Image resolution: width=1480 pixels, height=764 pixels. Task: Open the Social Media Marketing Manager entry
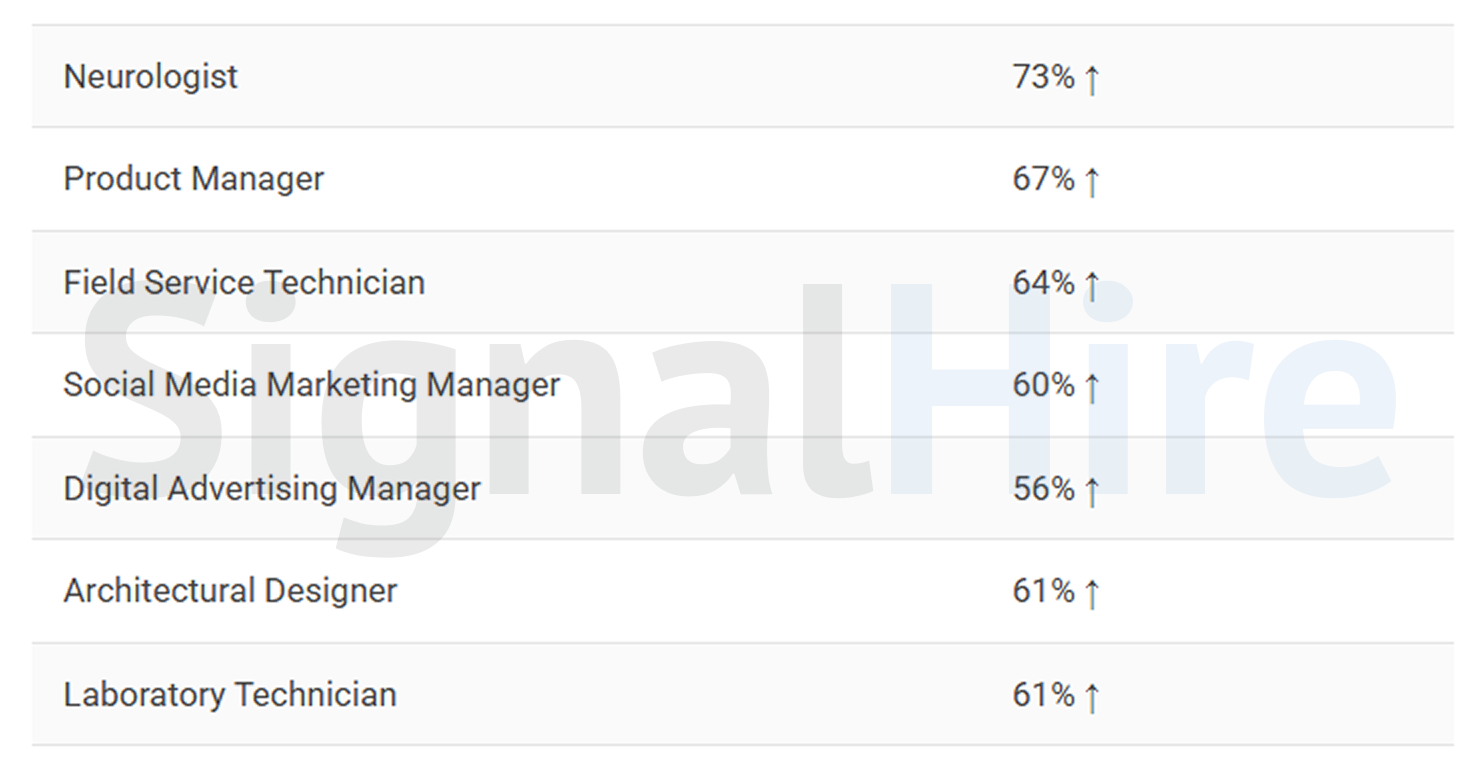pos(312,386)
